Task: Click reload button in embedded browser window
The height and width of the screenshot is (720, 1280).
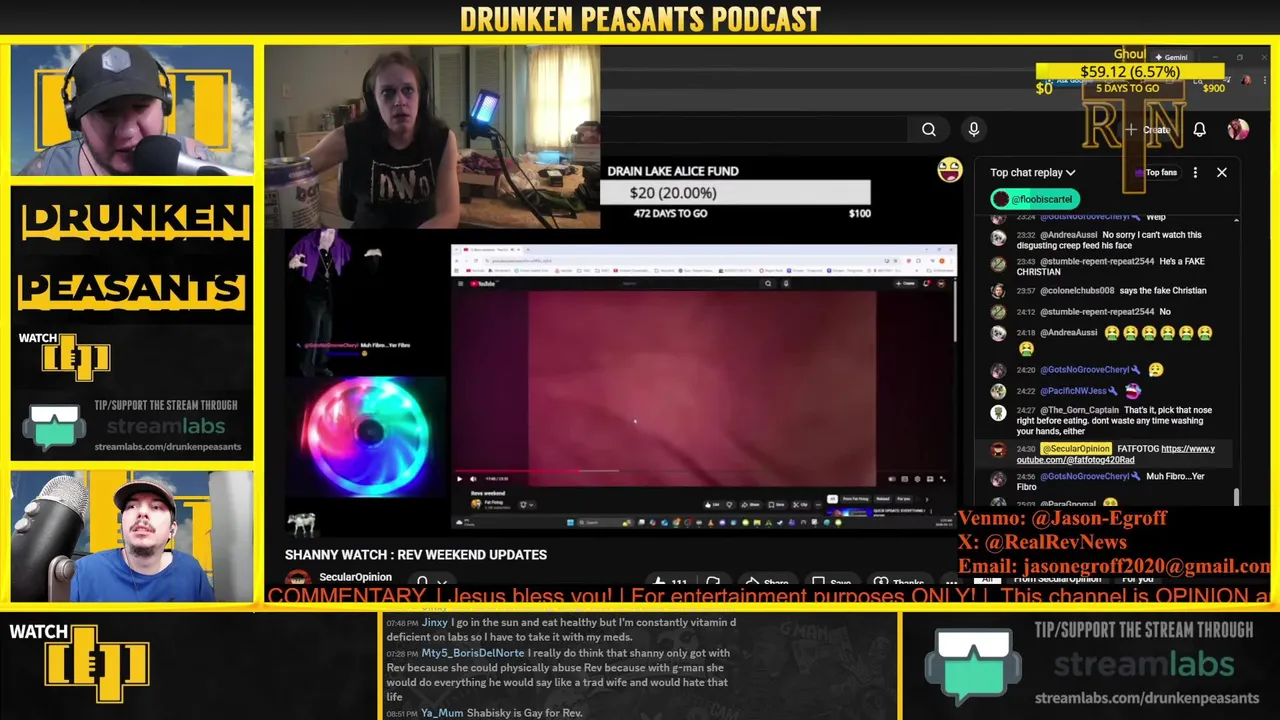Action: (476, 261)
